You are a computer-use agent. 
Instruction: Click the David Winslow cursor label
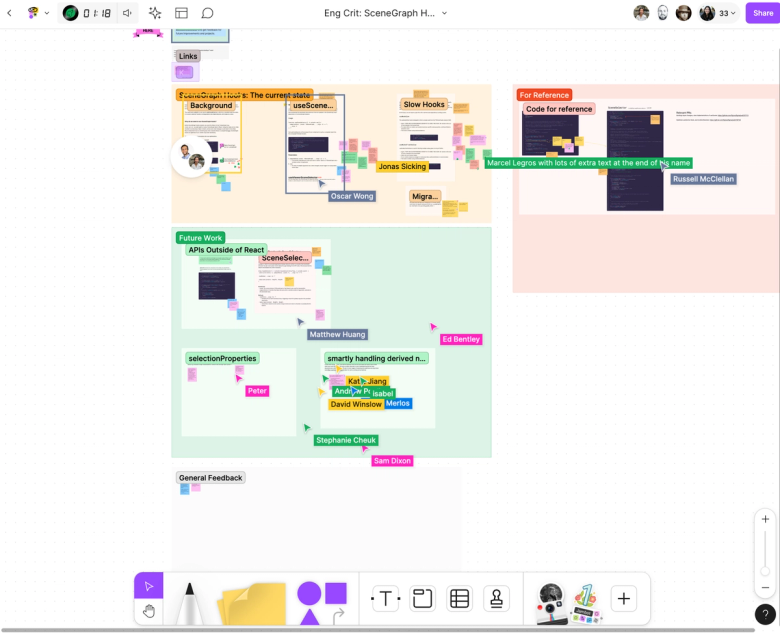(x=356, y=404)
